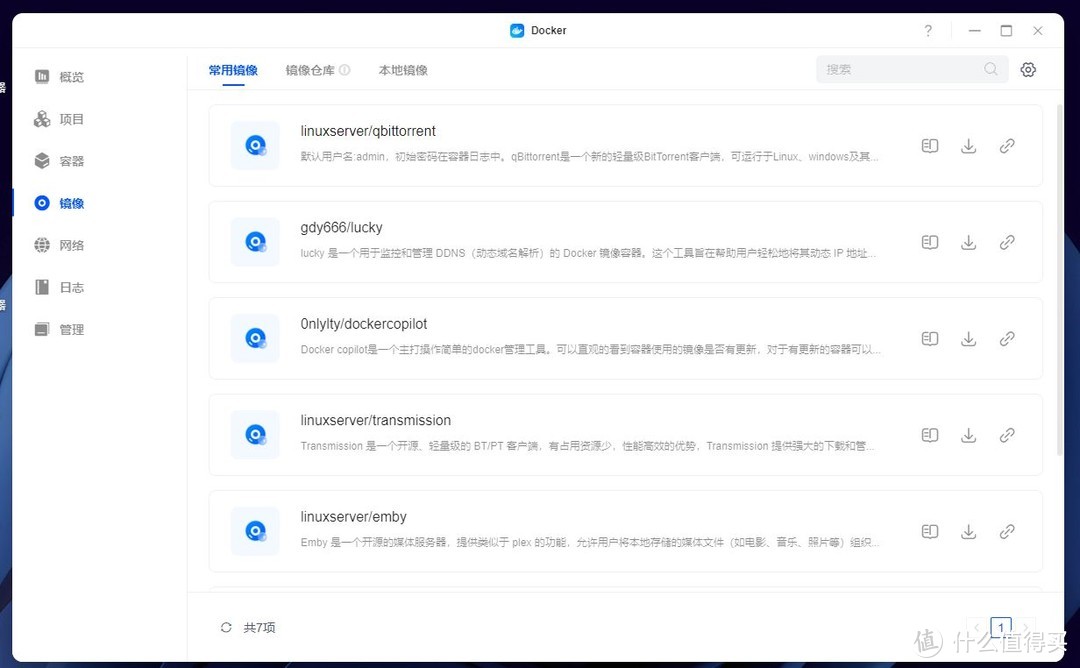Download the linuxserver/transmission image
The image size is (1080, 668).
968,435
